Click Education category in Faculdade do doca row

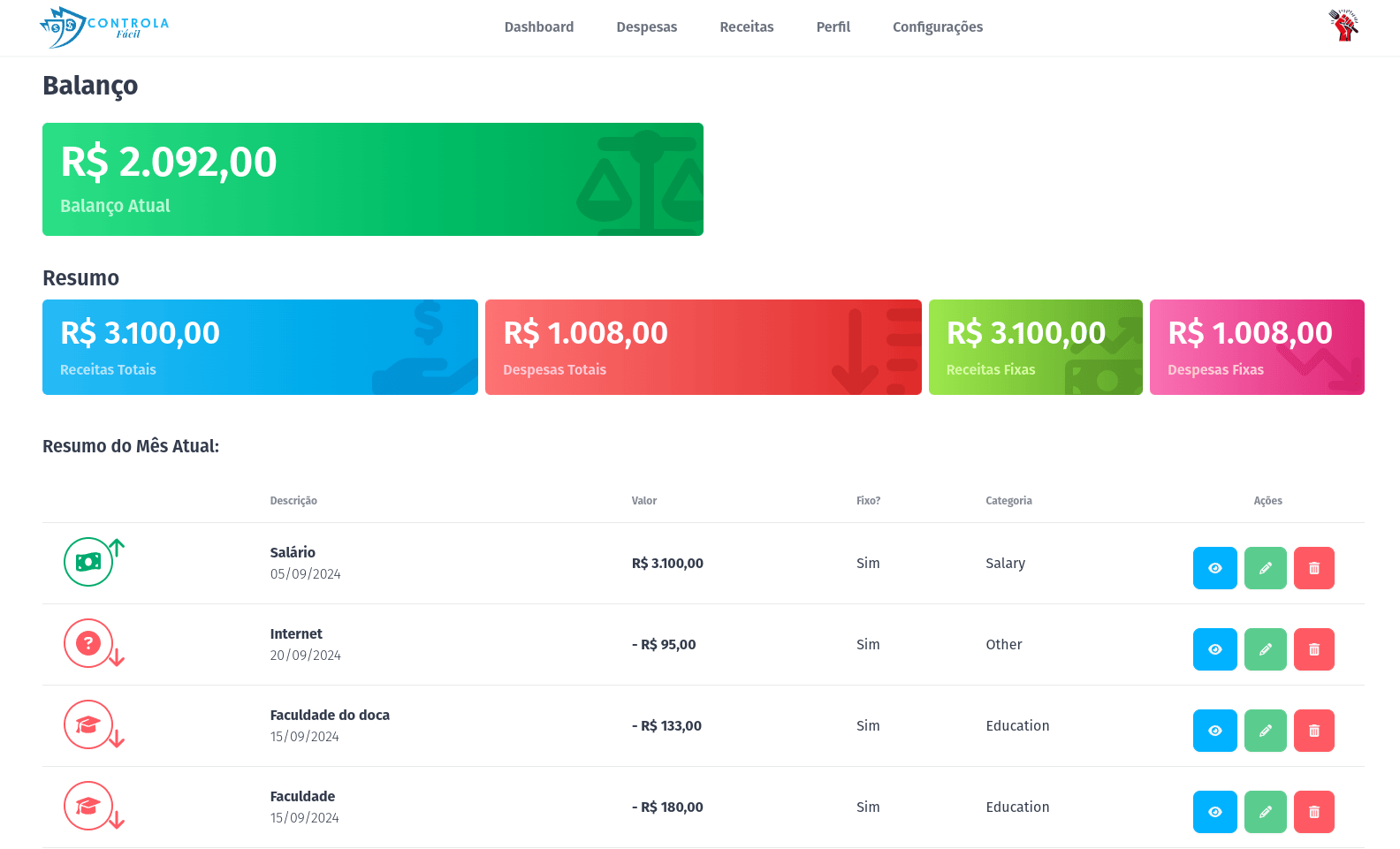point(1017,726)
